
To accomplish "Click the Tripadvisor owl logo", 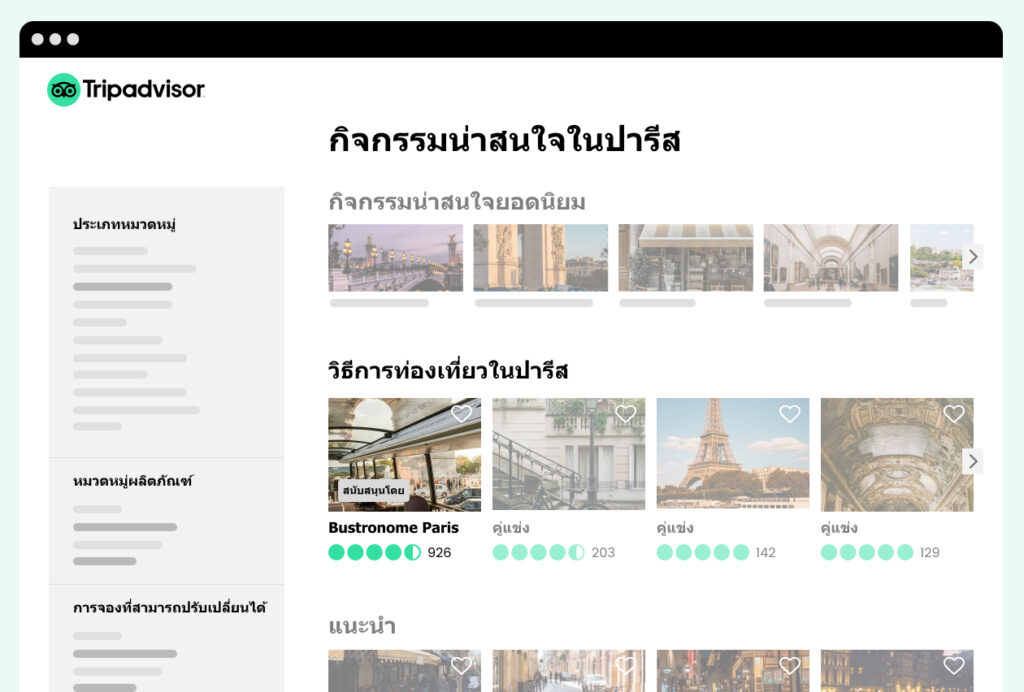I will click(x=63, y=89).
